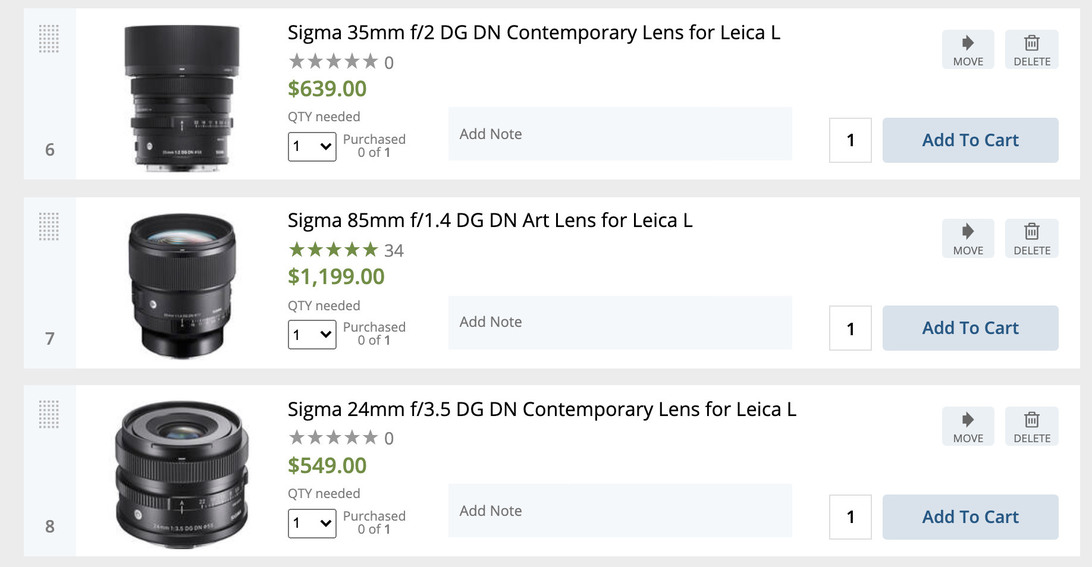Grab drag handle for item 6
Image resolution: width=1092 pixels, height=567 pixels.
(49, 39)
